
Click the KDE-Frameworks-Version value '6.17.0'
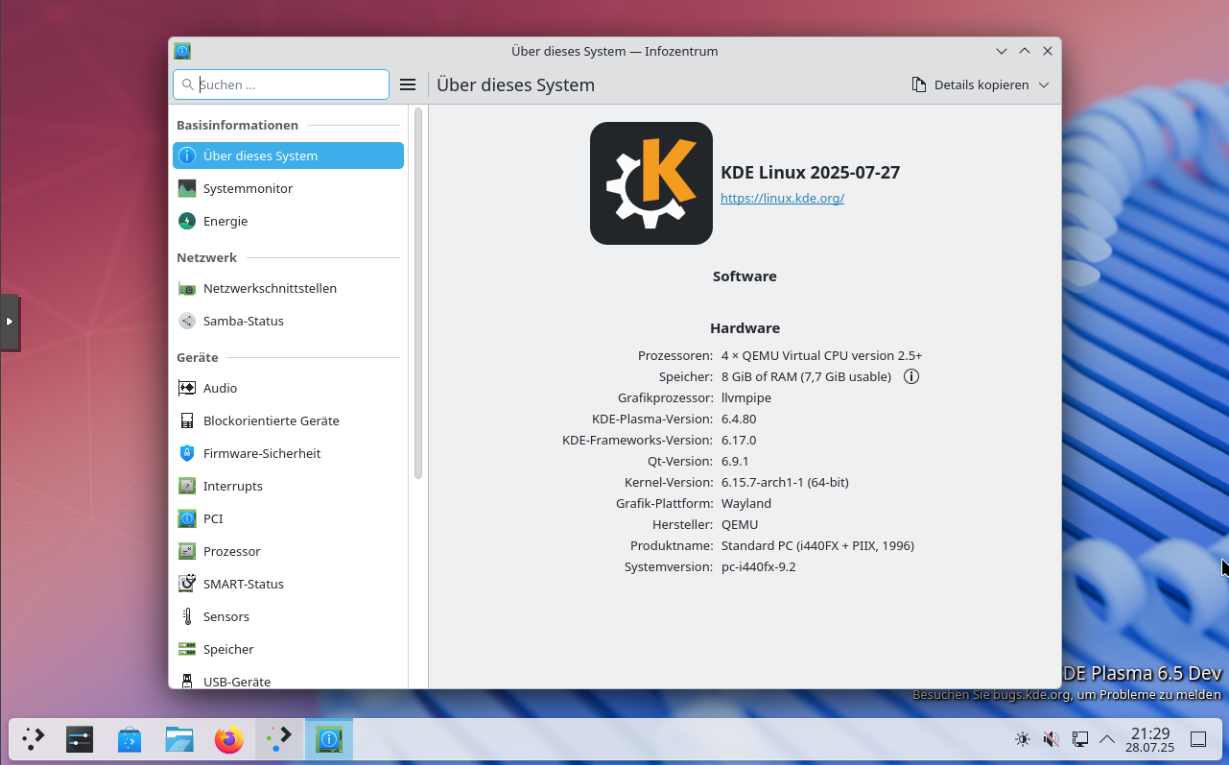739,440
